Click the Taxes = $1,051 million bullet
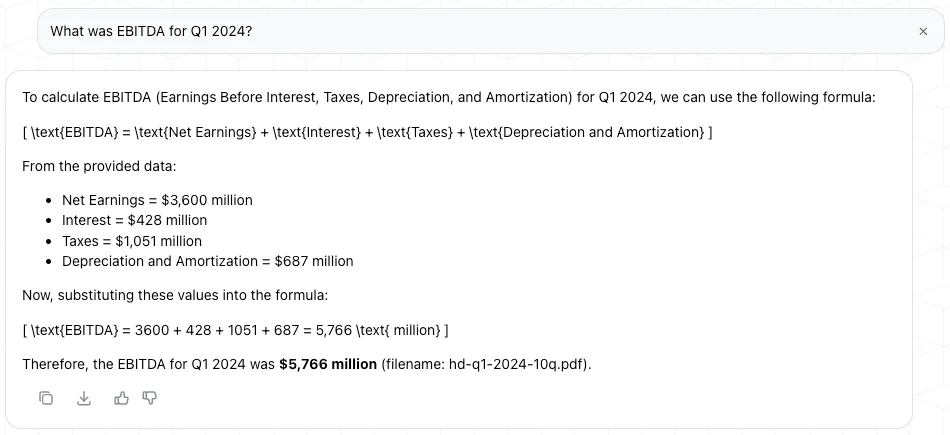 [x=132, y=241]
